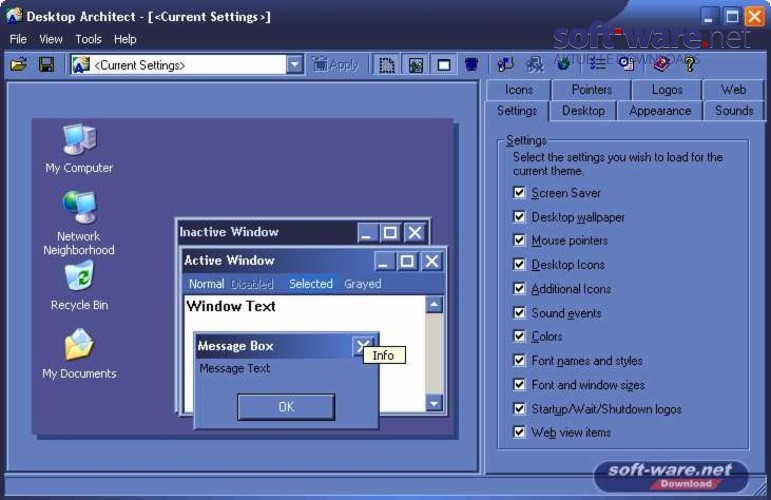Screen dimensions: 771x500
Task: Disable Font names and styles
Action: 519,360
